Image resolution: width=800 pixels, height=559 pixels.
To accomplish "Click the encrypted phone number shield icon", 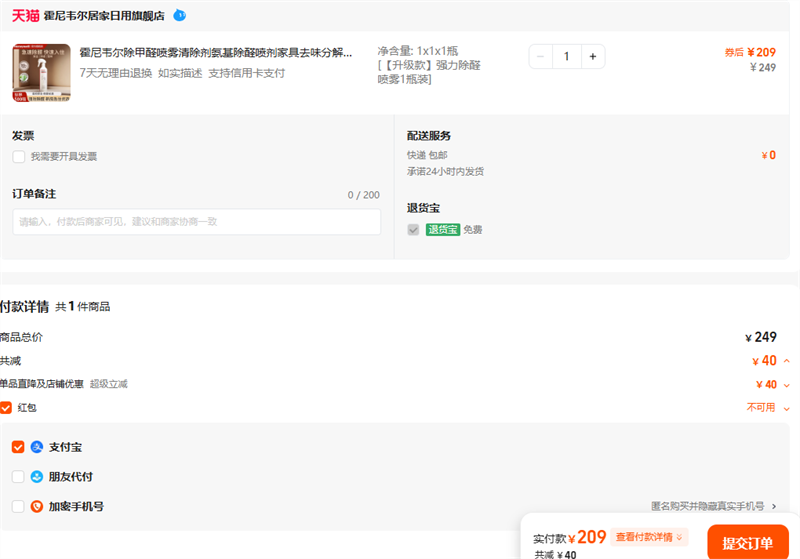I will point(37,507).
